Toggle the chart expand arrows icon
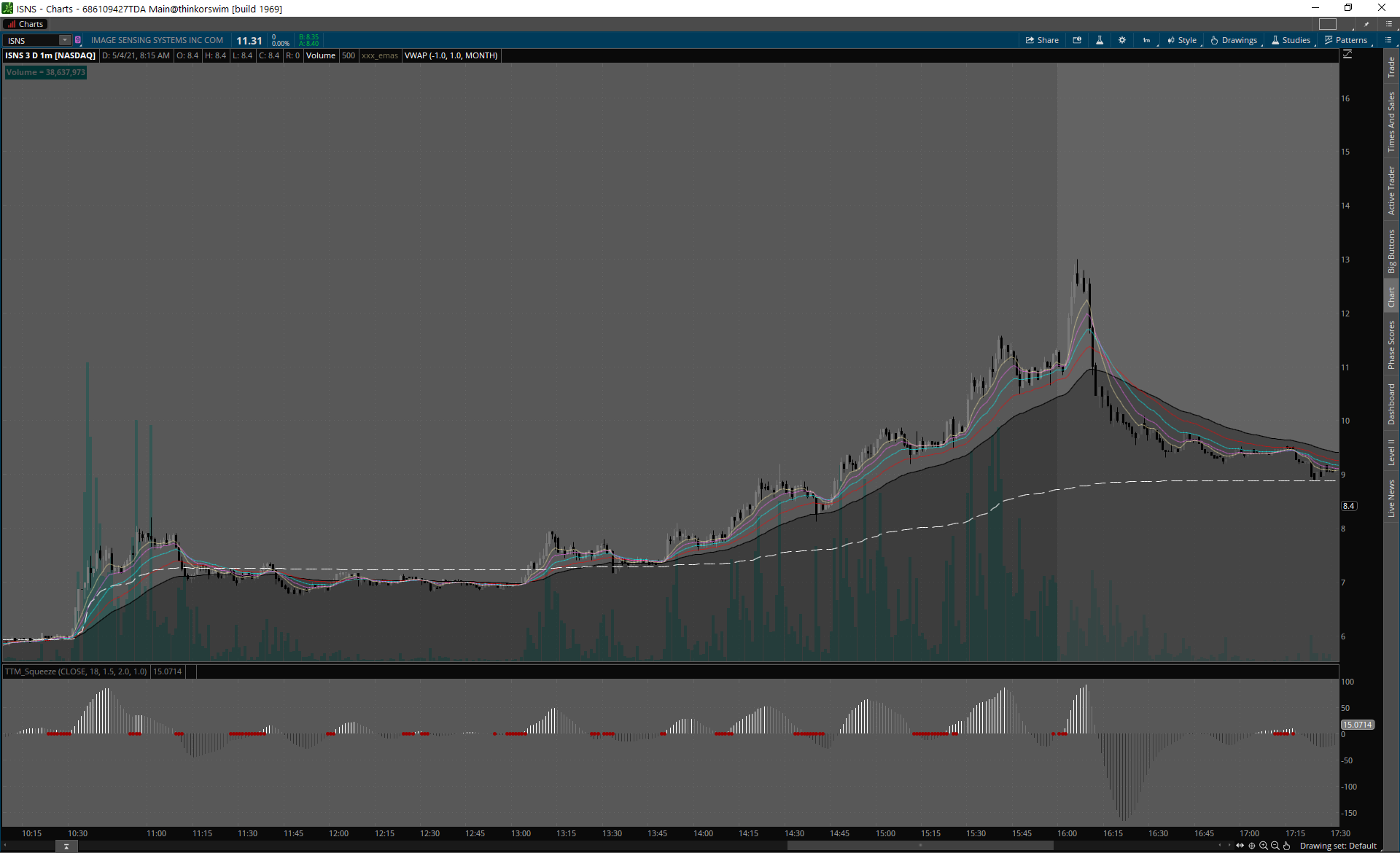Image resolution: width=1400 pixels, height=853 pixels. pos(1240,846)
